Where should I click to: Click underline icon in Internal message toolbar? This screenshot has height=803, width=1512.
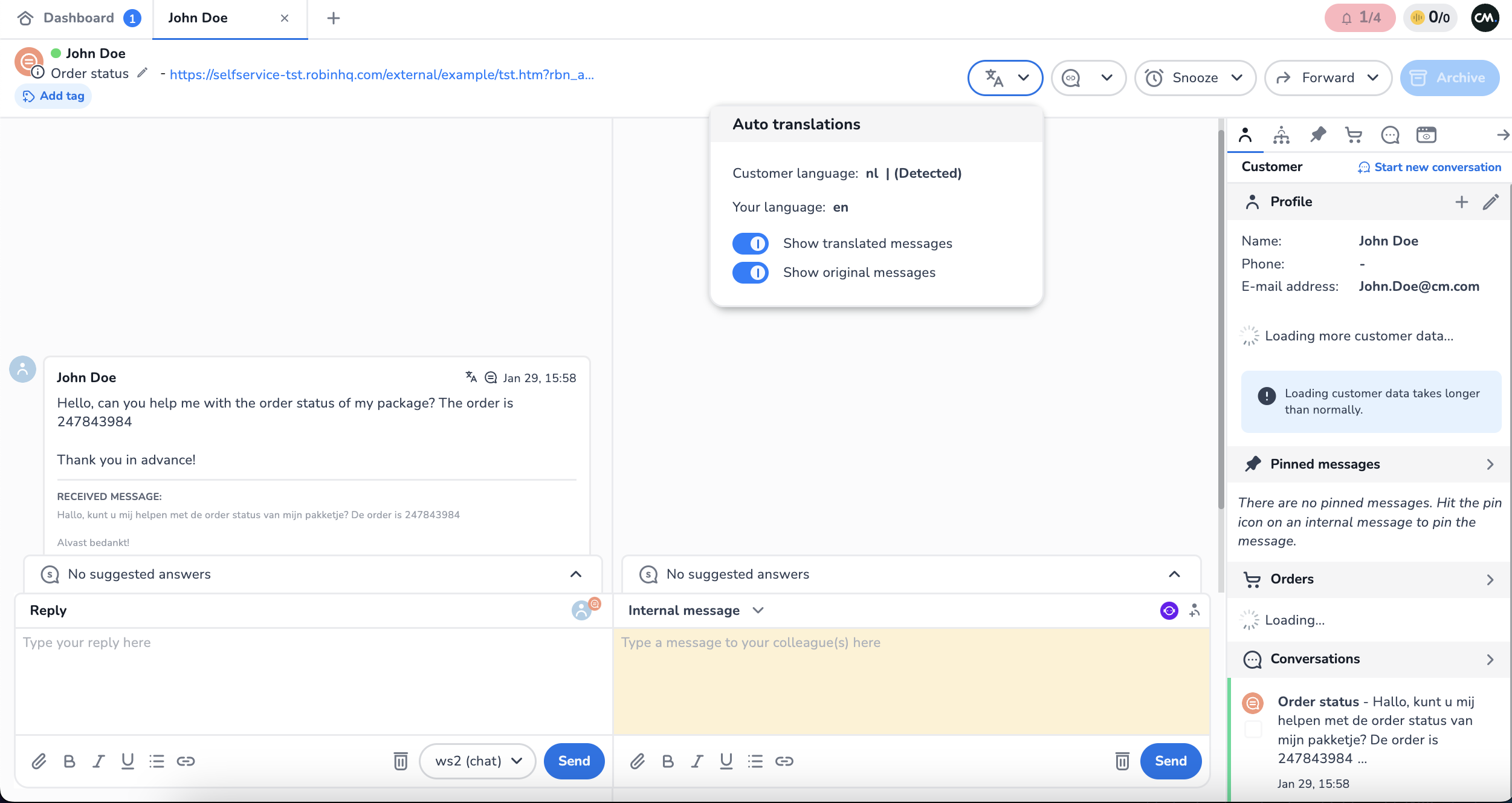[x=726, y=761]
